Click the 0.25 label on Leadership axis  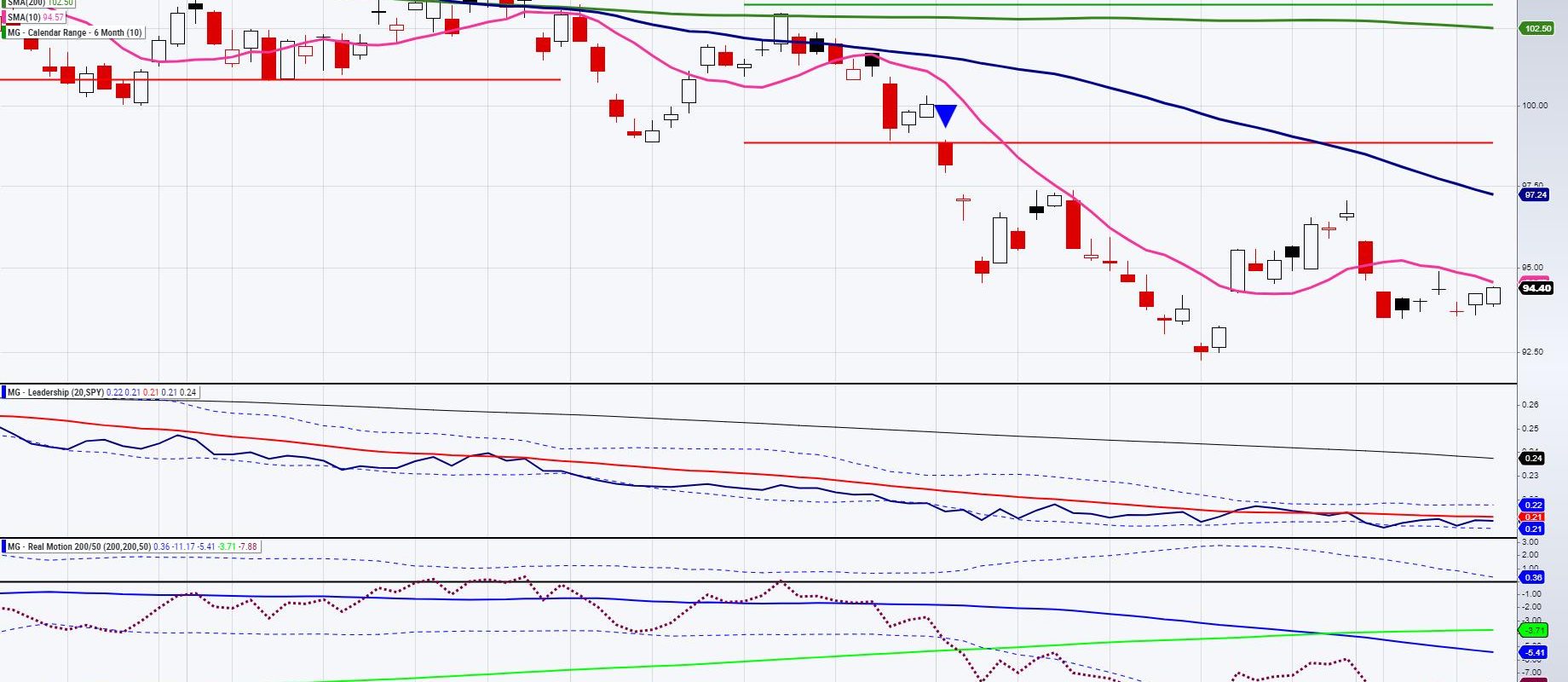[x=1531, y=429]
